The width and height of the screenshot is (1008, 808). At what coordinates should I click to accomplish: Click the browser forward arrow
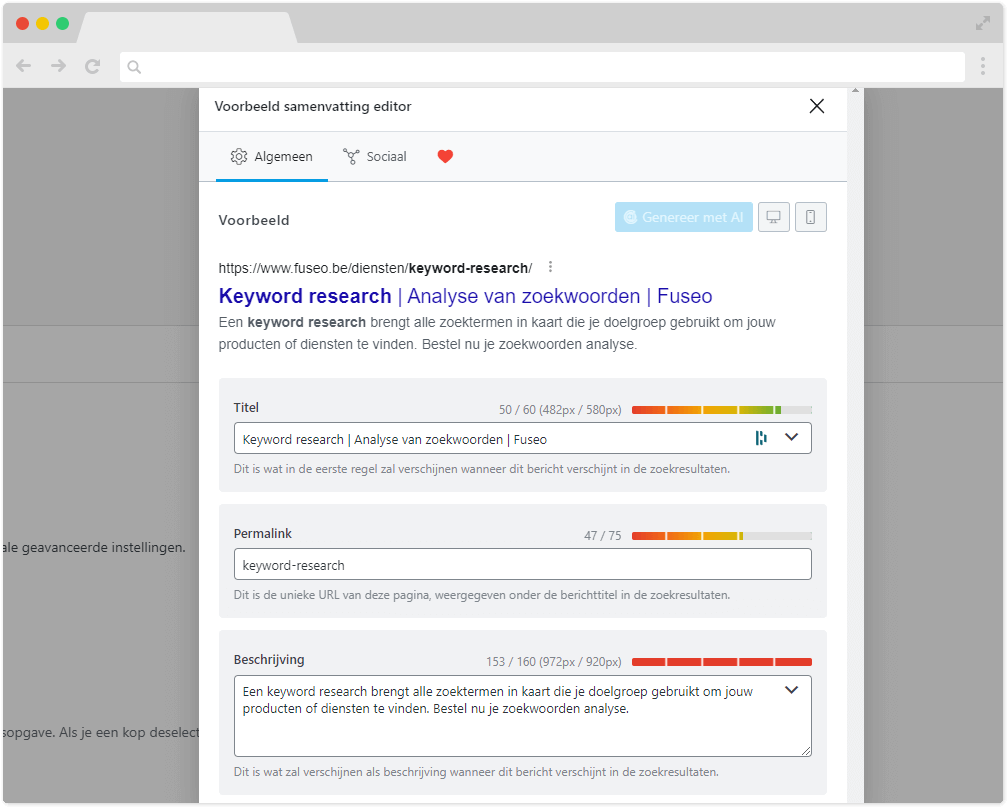(x=58, y=66)
